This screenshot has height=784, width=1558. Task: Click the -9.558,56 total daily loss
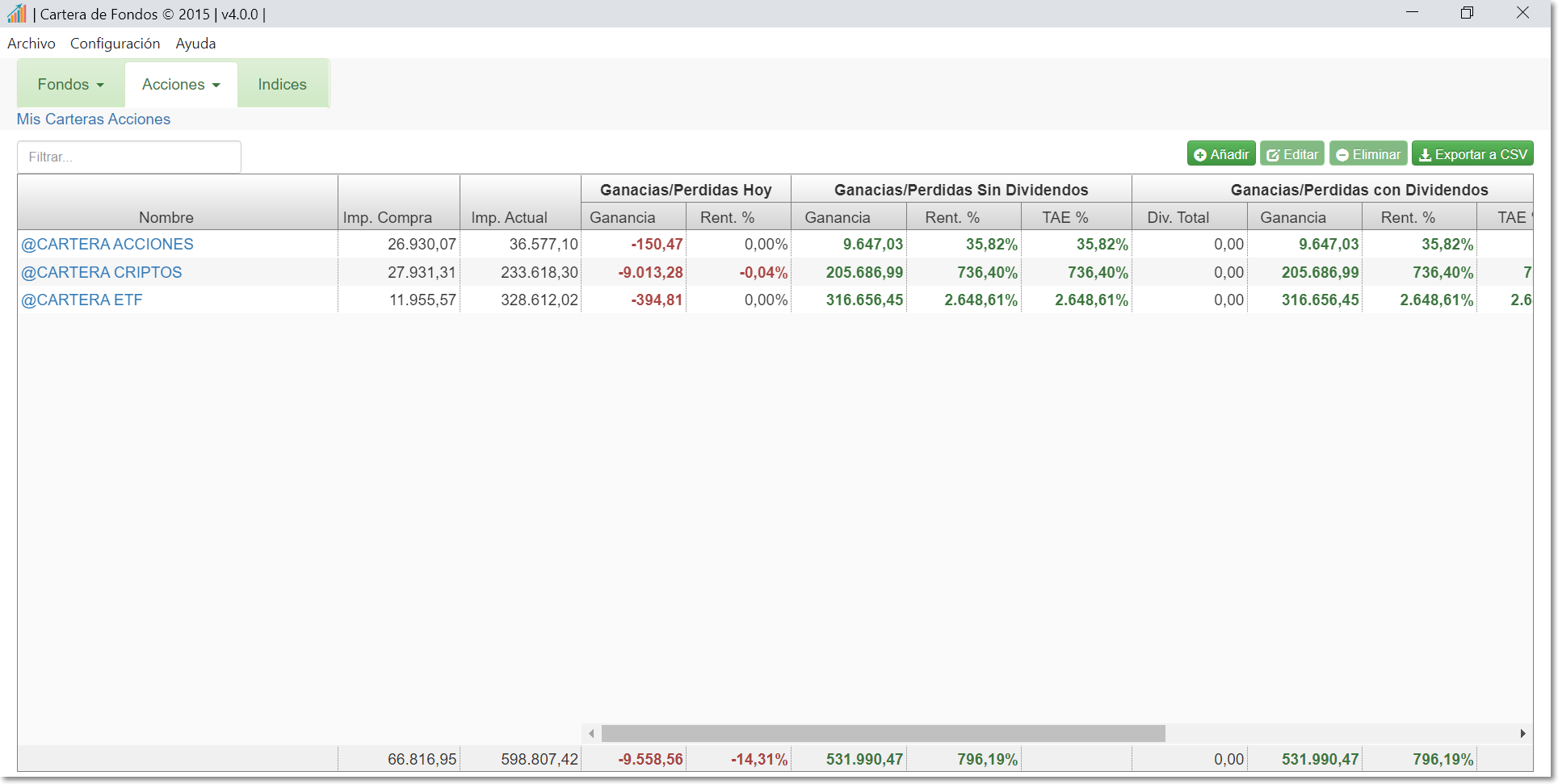click(x=650, y=759)
